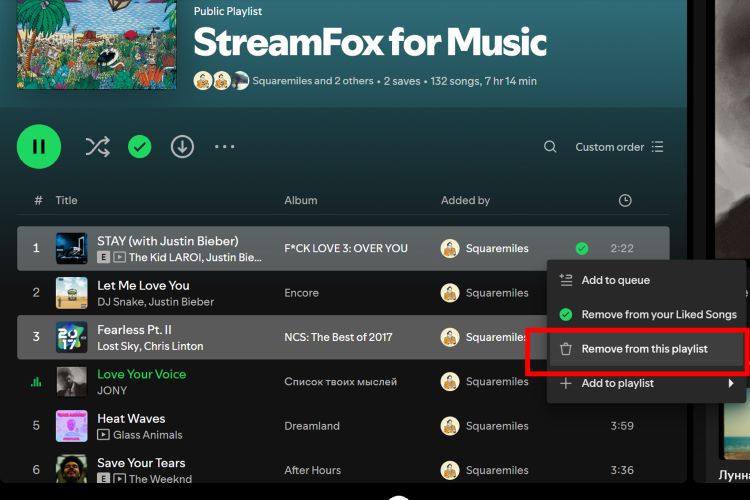Click the STAY album art thumbnail

point(72,248)
